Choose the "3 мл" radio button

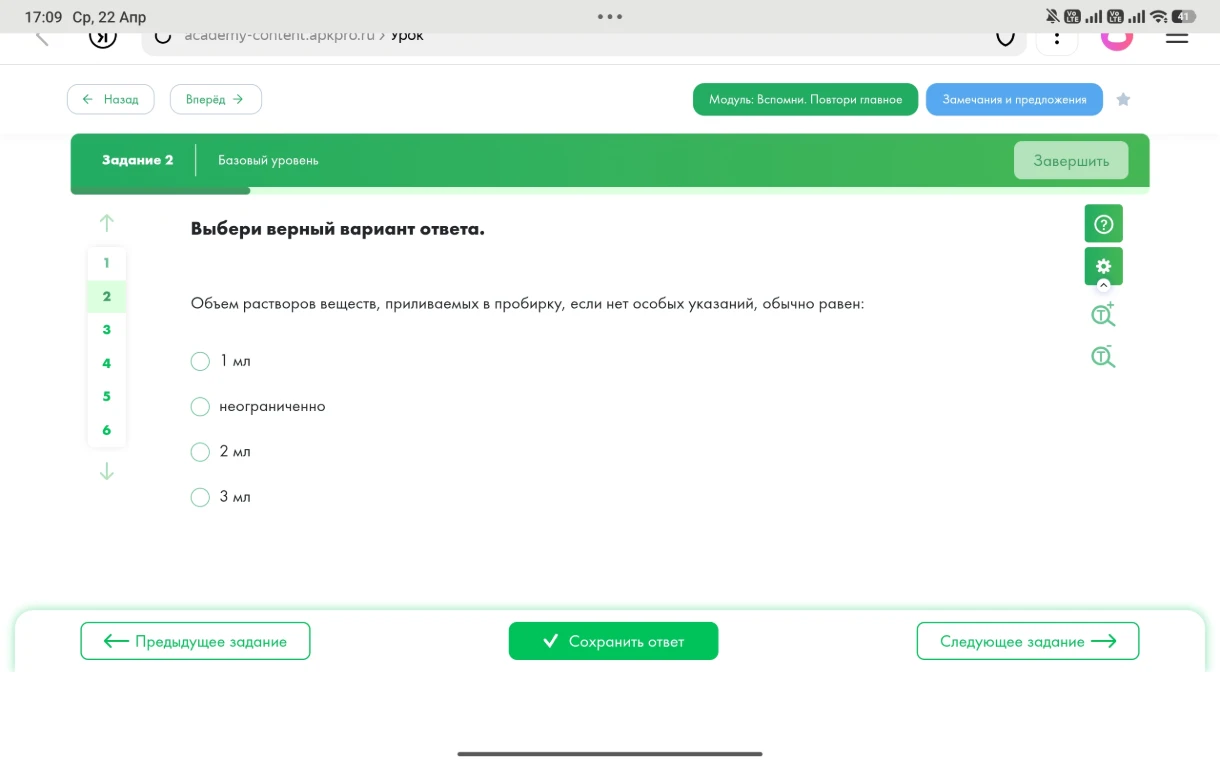click(200, 497)
